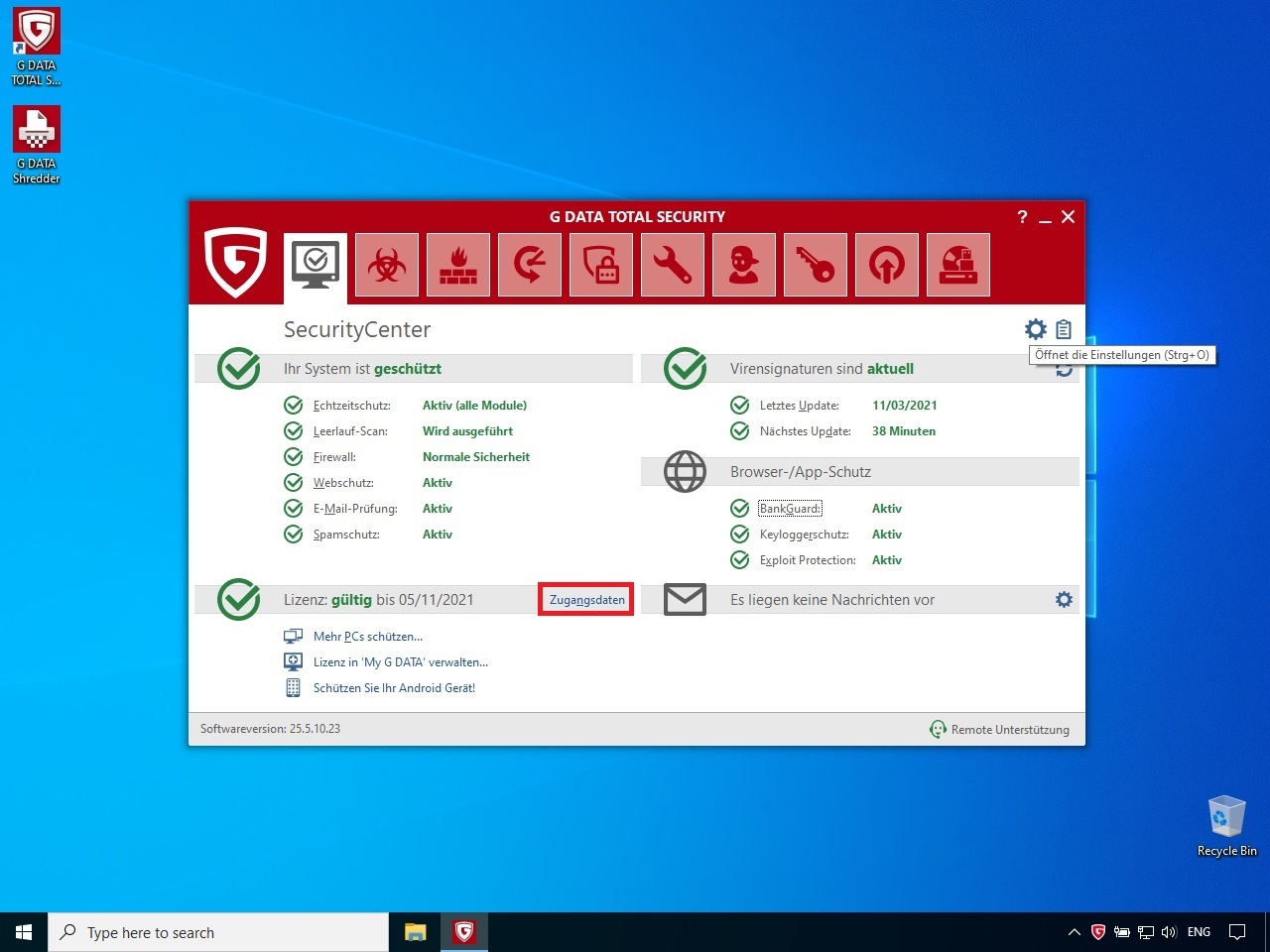Open Remote Unterstützung
1270x952 pixels.
[x=1010, y=730]
